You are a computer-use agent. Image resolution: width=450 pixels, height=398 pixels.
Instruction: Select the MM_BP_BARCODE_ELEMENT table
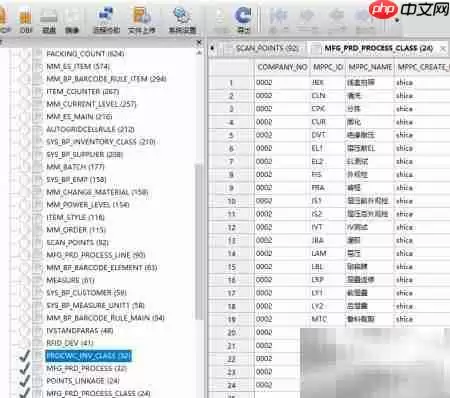coord(102,268)
